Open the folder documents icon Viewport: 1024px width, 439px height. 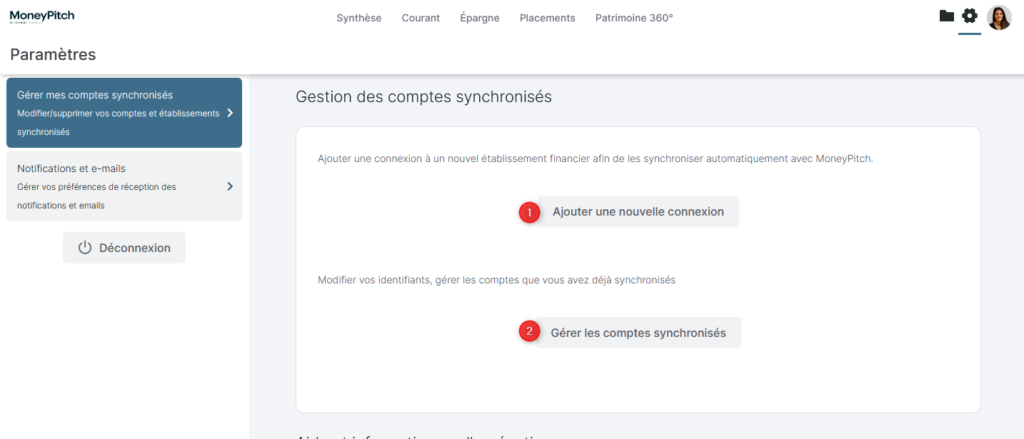coord(946,16)
